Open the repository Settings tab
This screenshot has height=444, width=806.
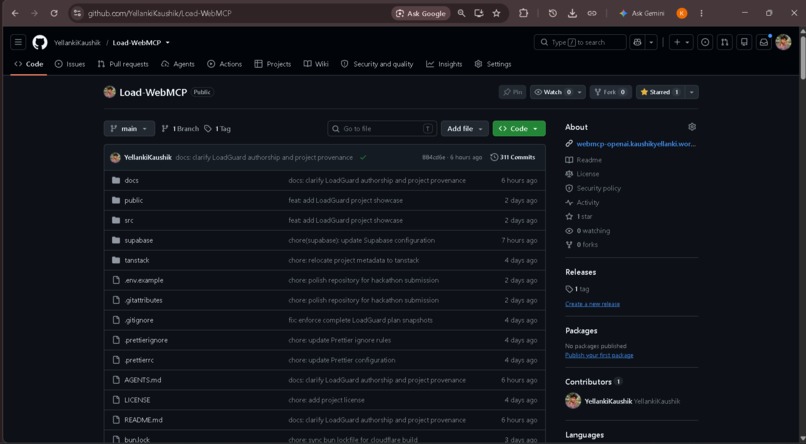pos(493,64)
